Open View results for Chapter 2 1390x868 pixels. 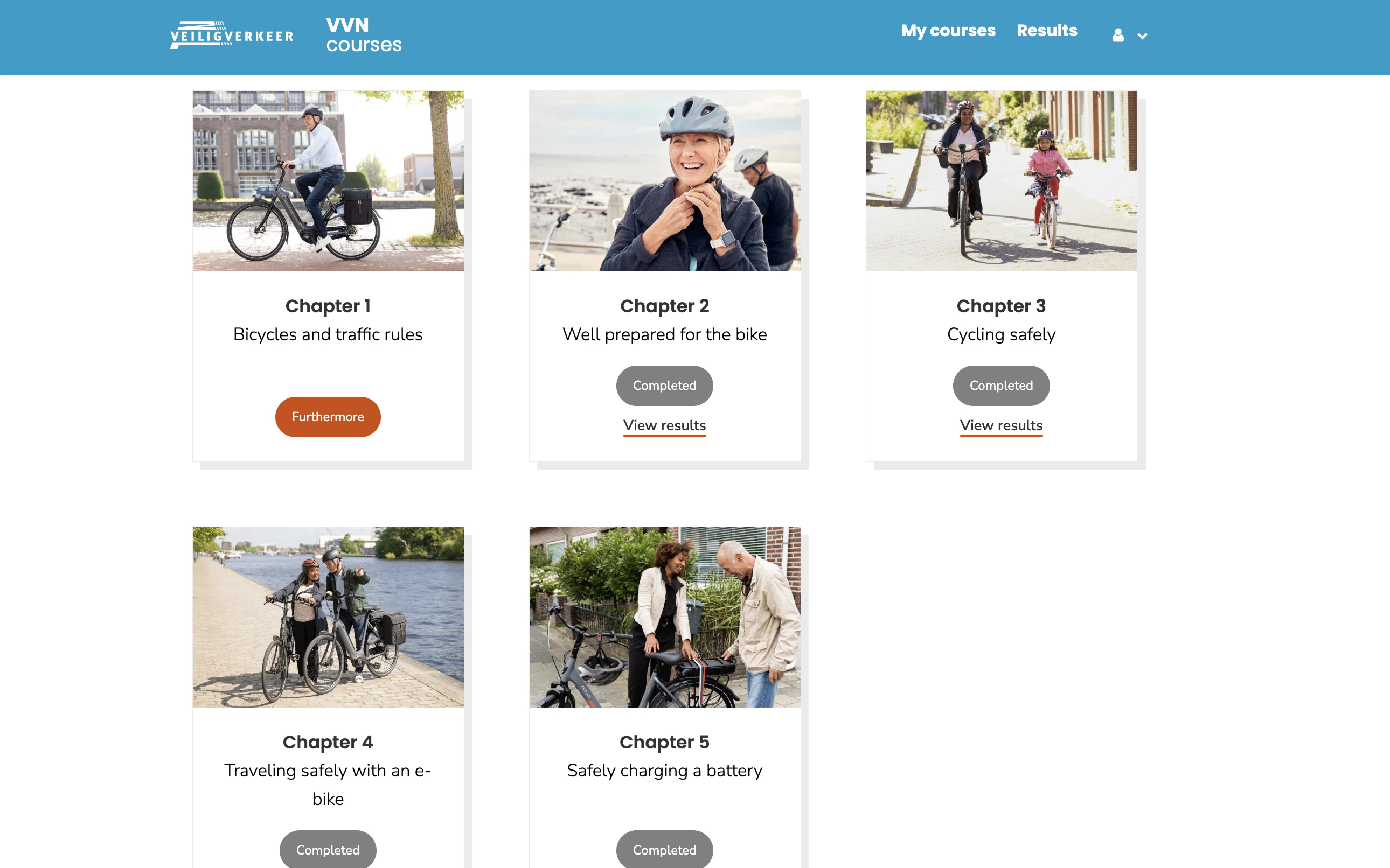(x=664, y=426)
